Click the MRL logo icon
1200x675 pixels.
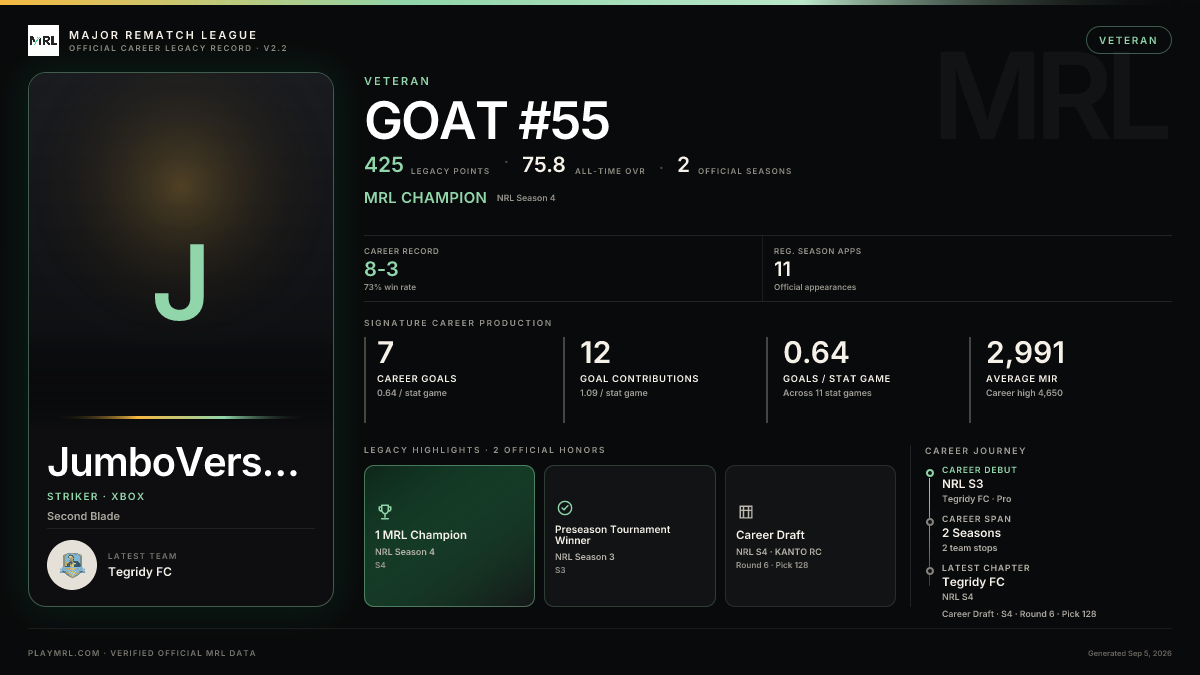(x=43, y=41)
